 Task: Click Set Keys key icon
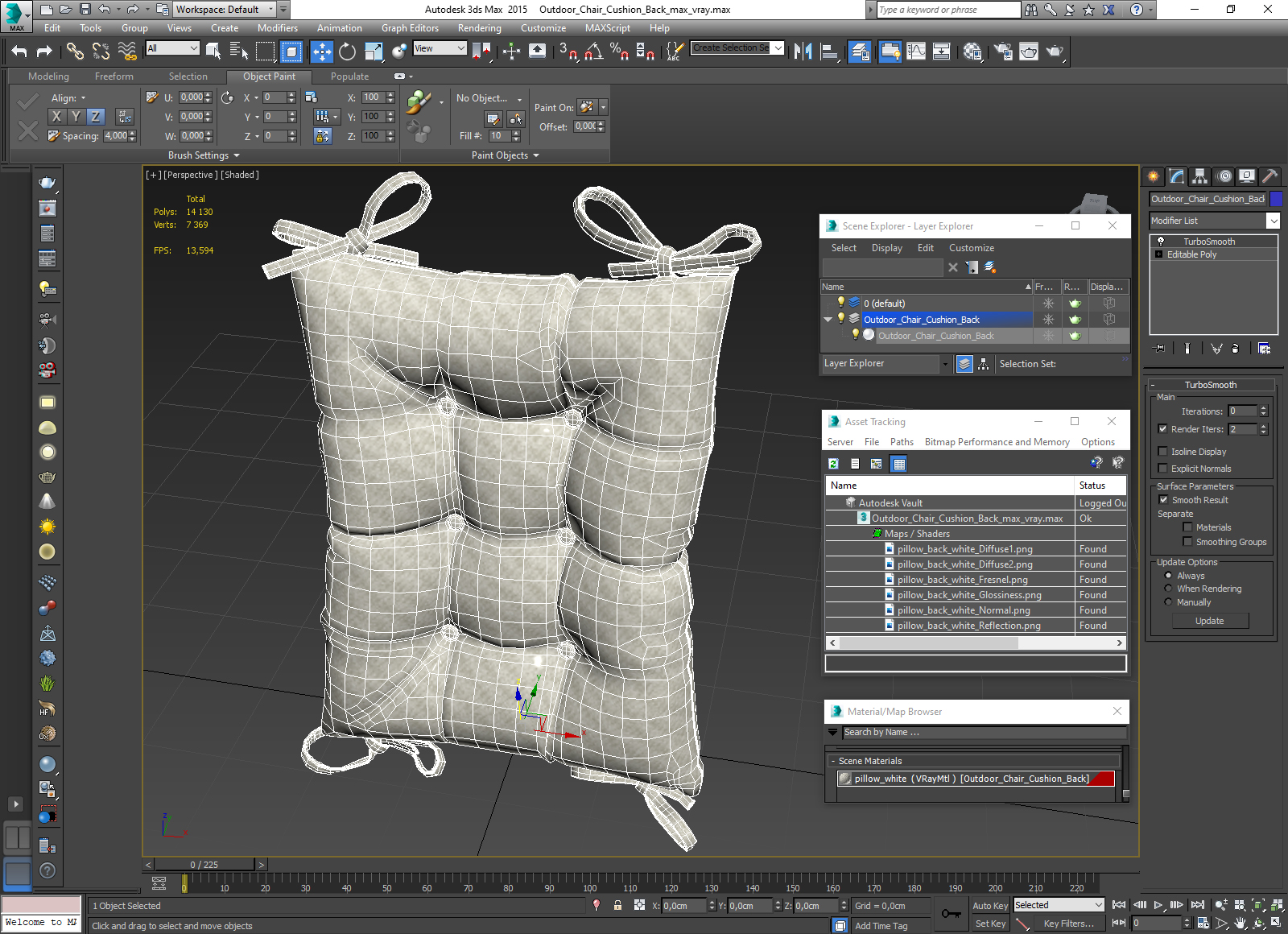(951, 914)
